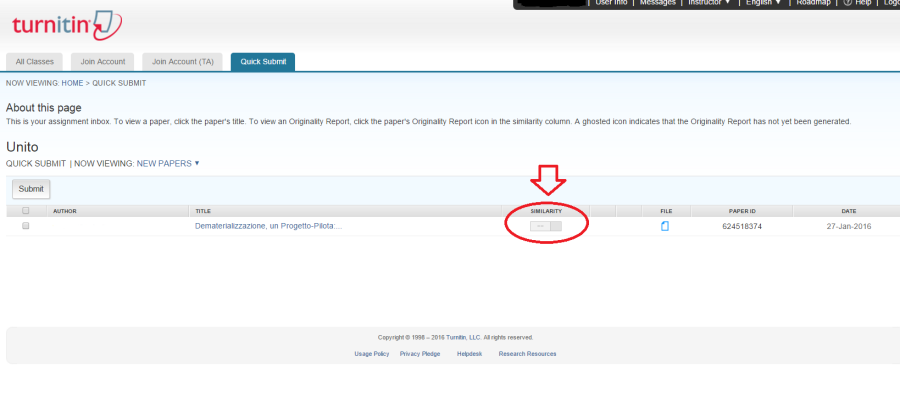Click the Submit button
The height and width of the screenshot is (396, 900).
pos(31,189)
